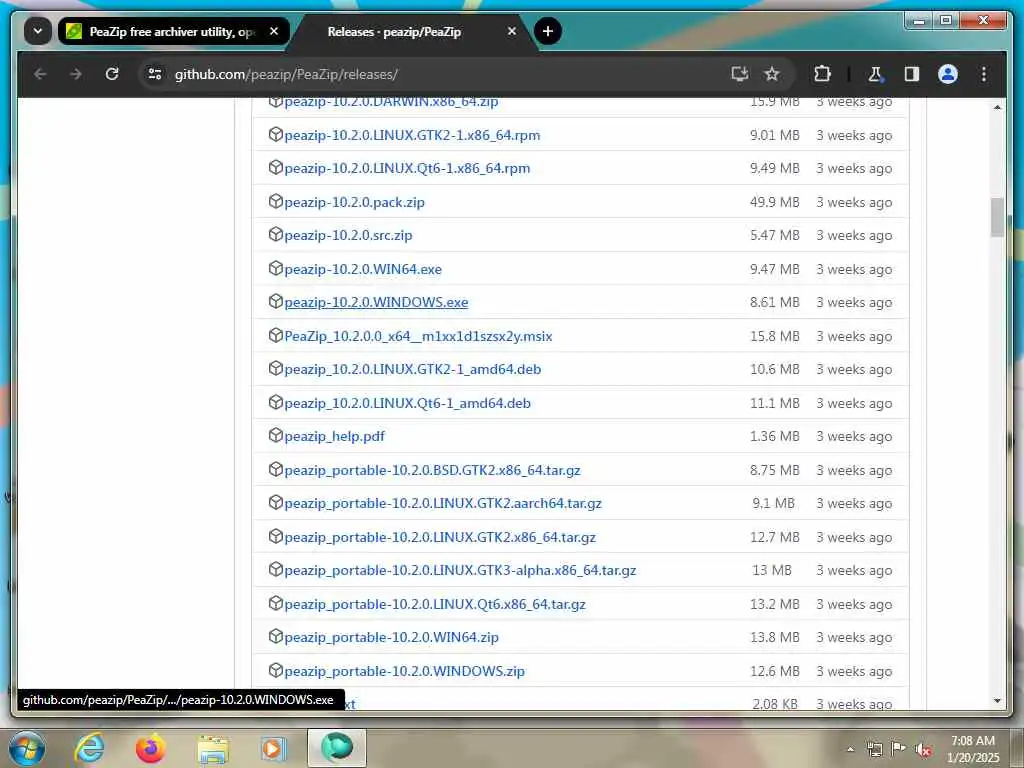This screenshot has width=1024, height=768.
Task: Open the Windows Start orb
Action: pyautogui.click(x=27, y=748)
